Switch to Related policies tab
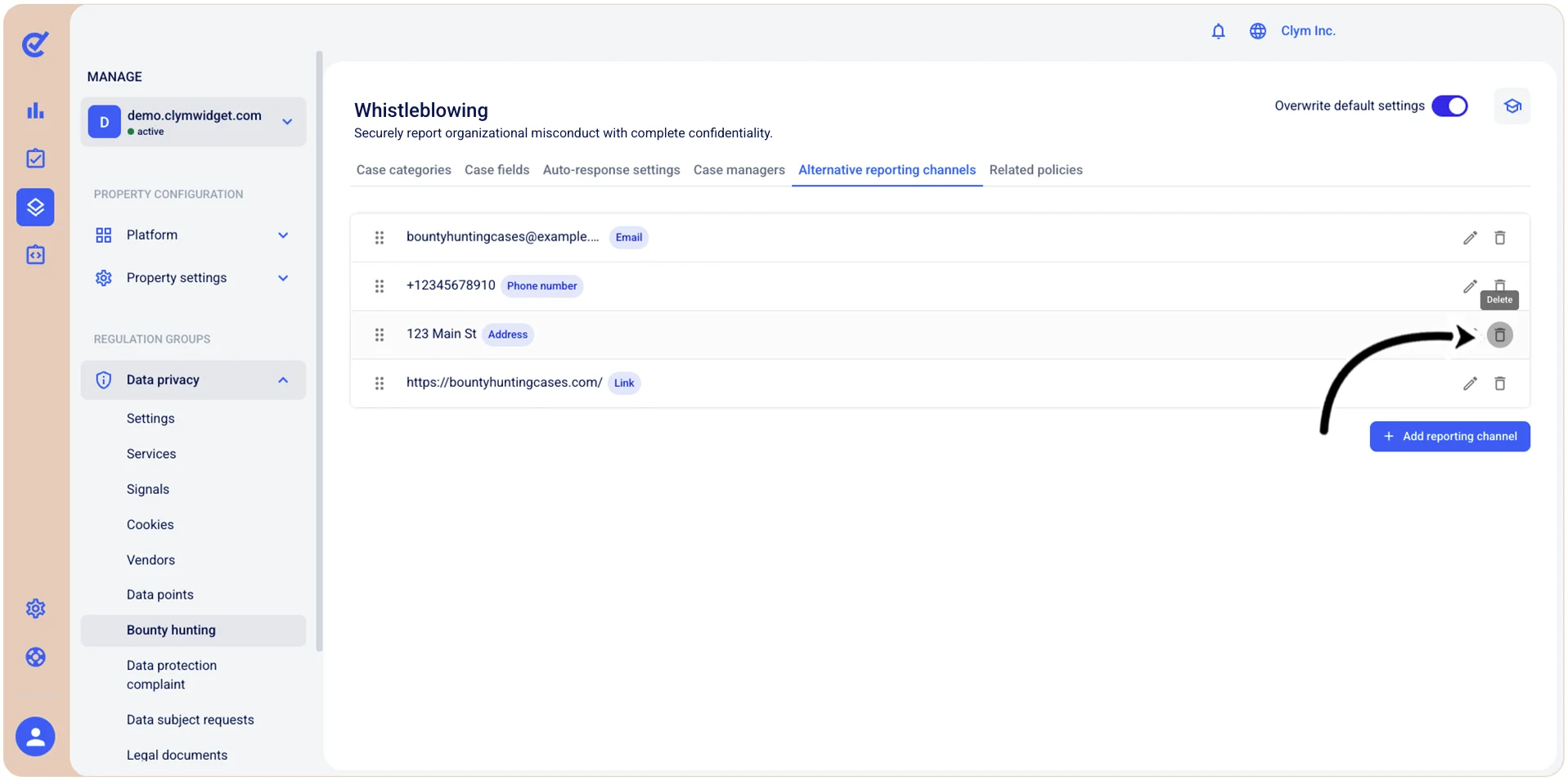This screenshot has height=781, width=1568. [1036, 170]
